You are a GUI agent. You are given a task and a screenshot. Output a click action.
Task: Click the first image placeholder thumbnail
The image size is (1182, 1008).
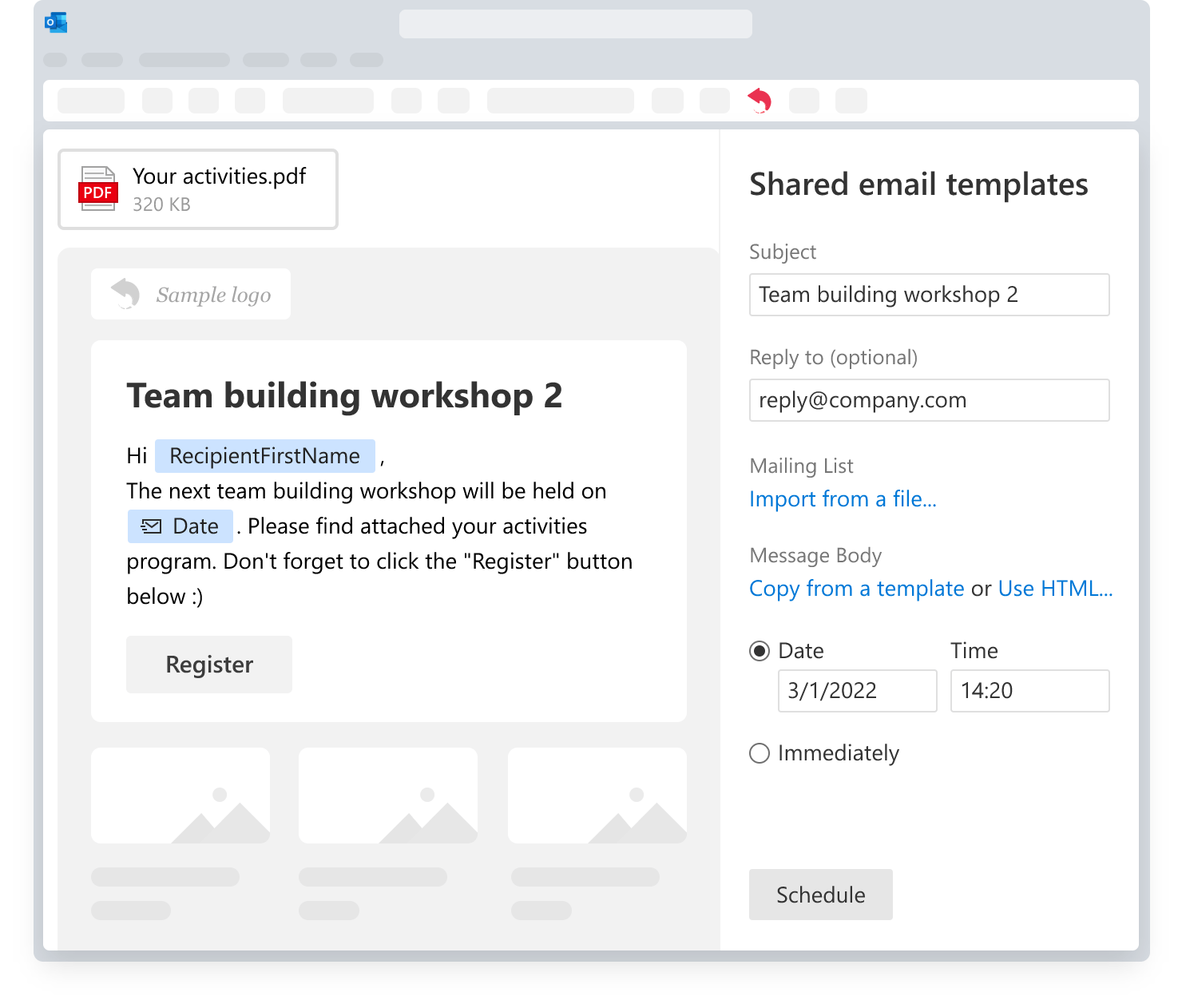click(180, 796)
